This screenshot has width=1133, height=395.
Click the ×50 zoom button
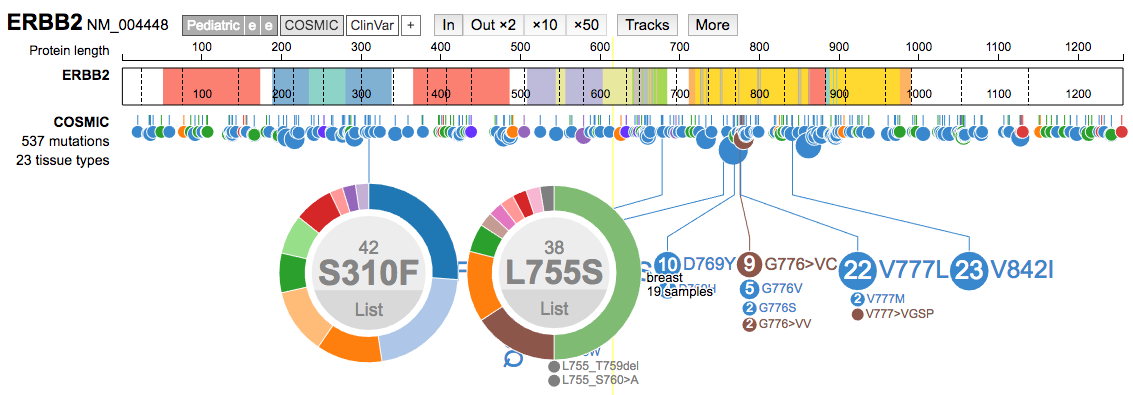(x=586, y=25)
